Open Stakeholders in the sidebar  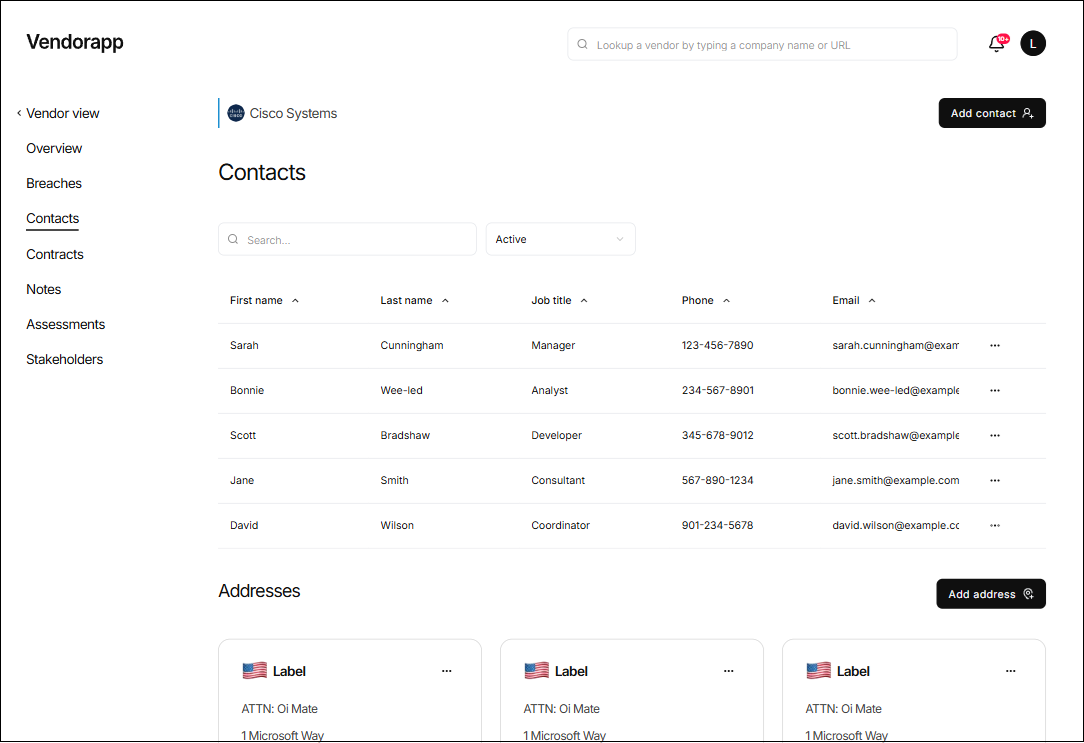point(64,359)
